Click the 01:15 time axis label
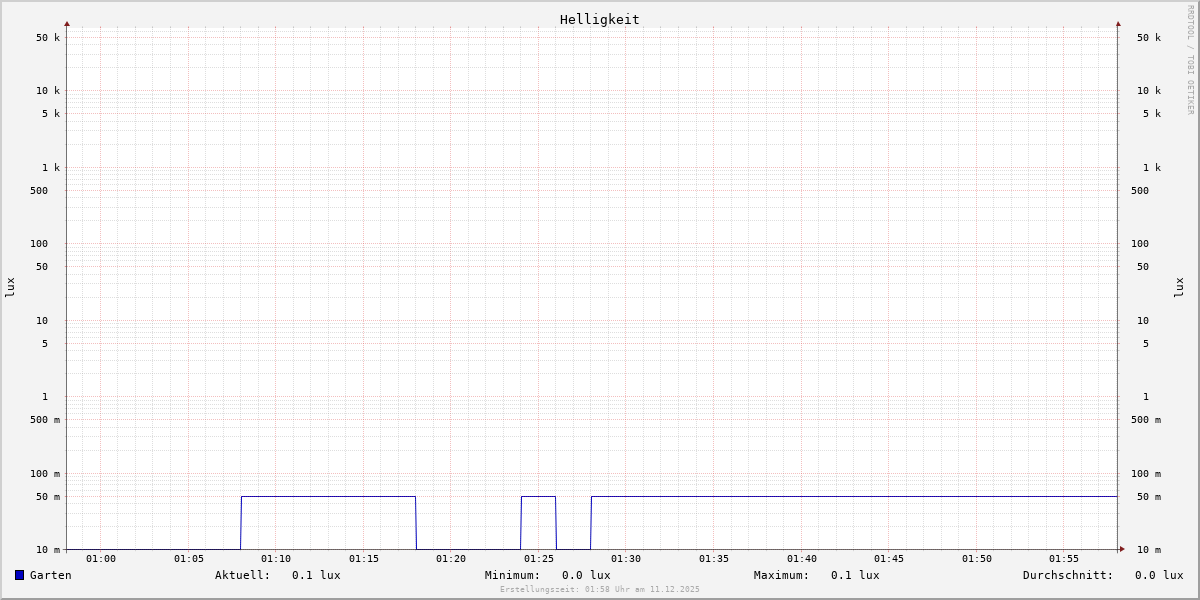1200x600 pixels. pos(364,559)
